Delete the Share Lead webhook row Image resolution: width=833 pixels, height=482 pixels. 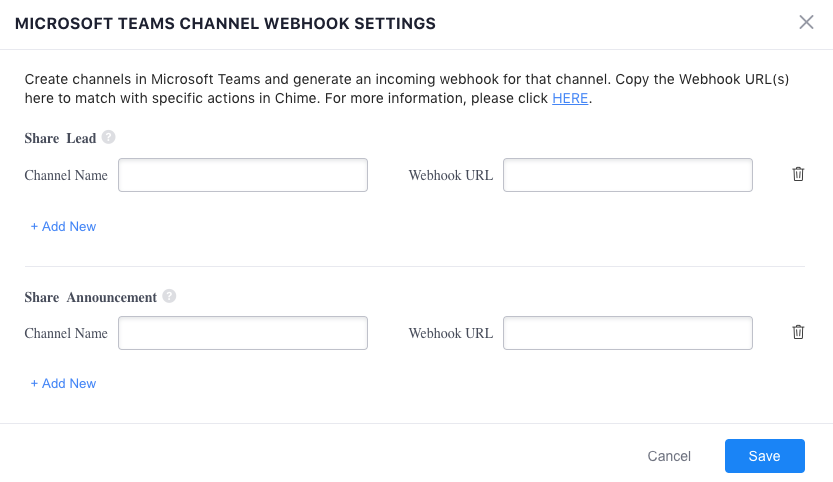click(798, 174)
